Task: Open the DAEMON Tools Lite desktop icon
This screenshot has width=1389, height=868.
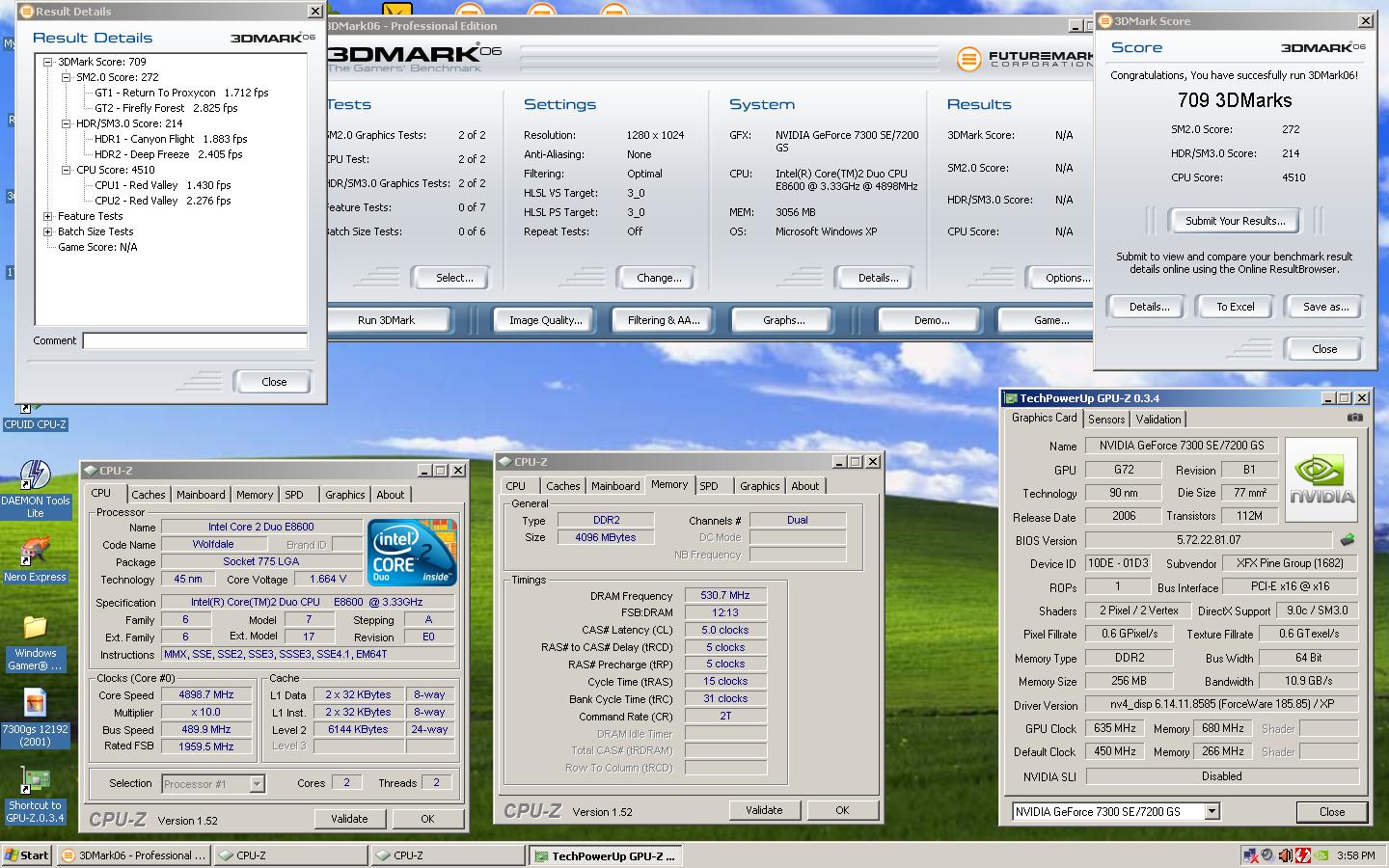Action: click(x=36, y=489)
